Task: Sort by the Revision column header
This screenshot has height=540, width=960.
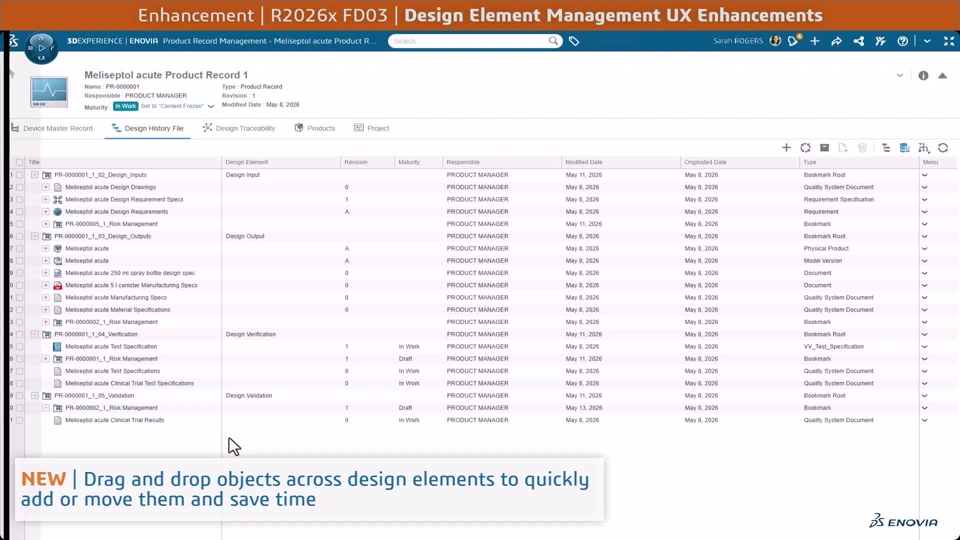Action: coord(356,162)
